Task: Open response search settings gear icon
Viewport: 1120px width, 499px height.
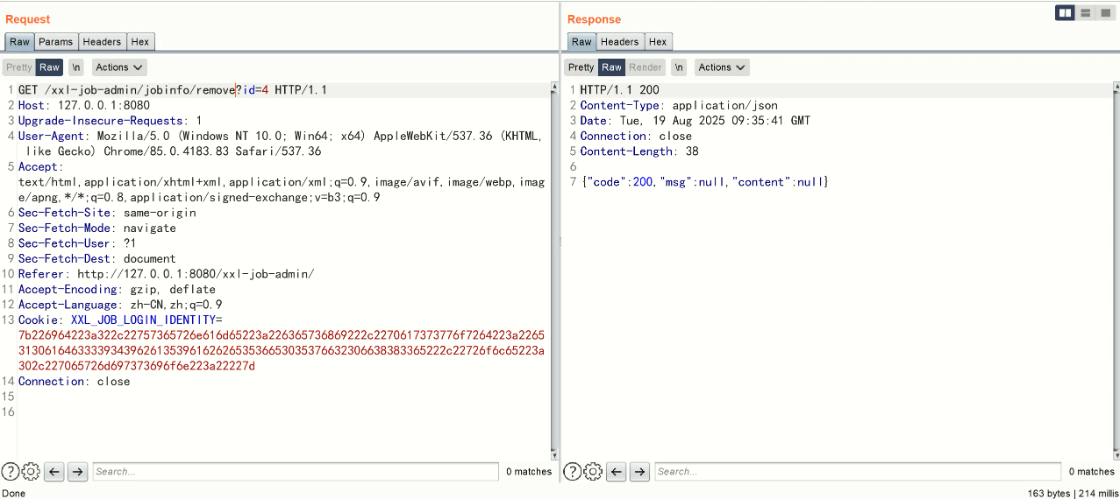Action: pos(593,471)
